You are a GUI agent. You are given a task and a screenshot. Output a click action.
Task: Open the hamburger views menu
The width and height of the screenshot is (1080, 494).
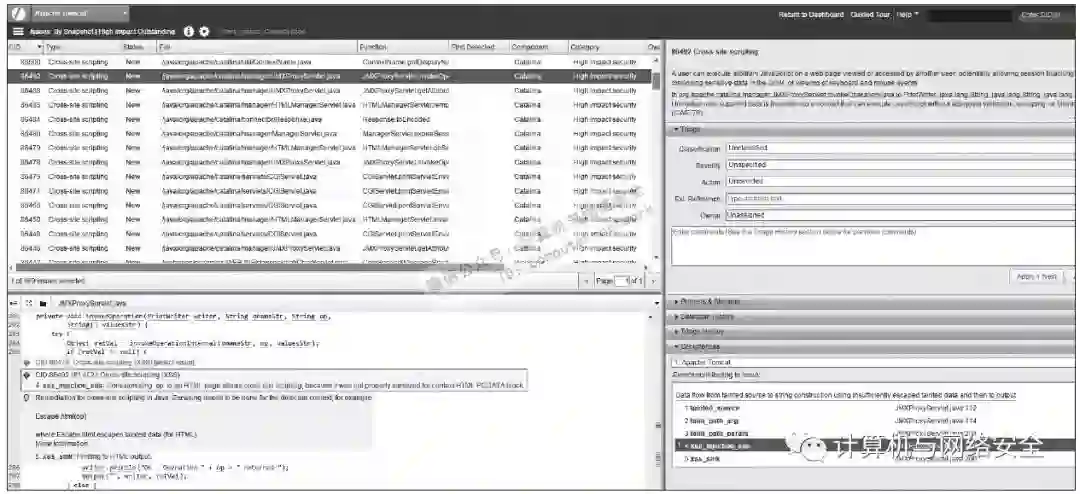(18, 32)
